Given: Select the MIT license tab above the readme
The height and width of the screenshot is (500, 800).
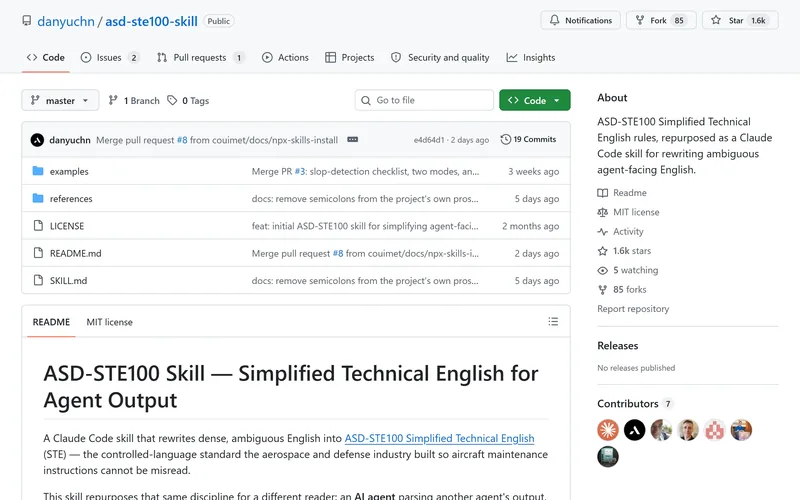Looking at the screenshot, I should pos(109,322).
